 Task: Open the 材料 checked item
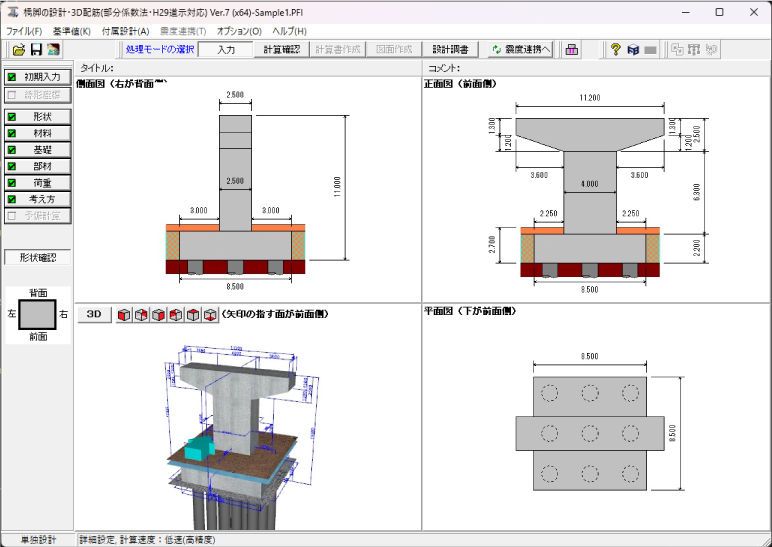point(38,133)
